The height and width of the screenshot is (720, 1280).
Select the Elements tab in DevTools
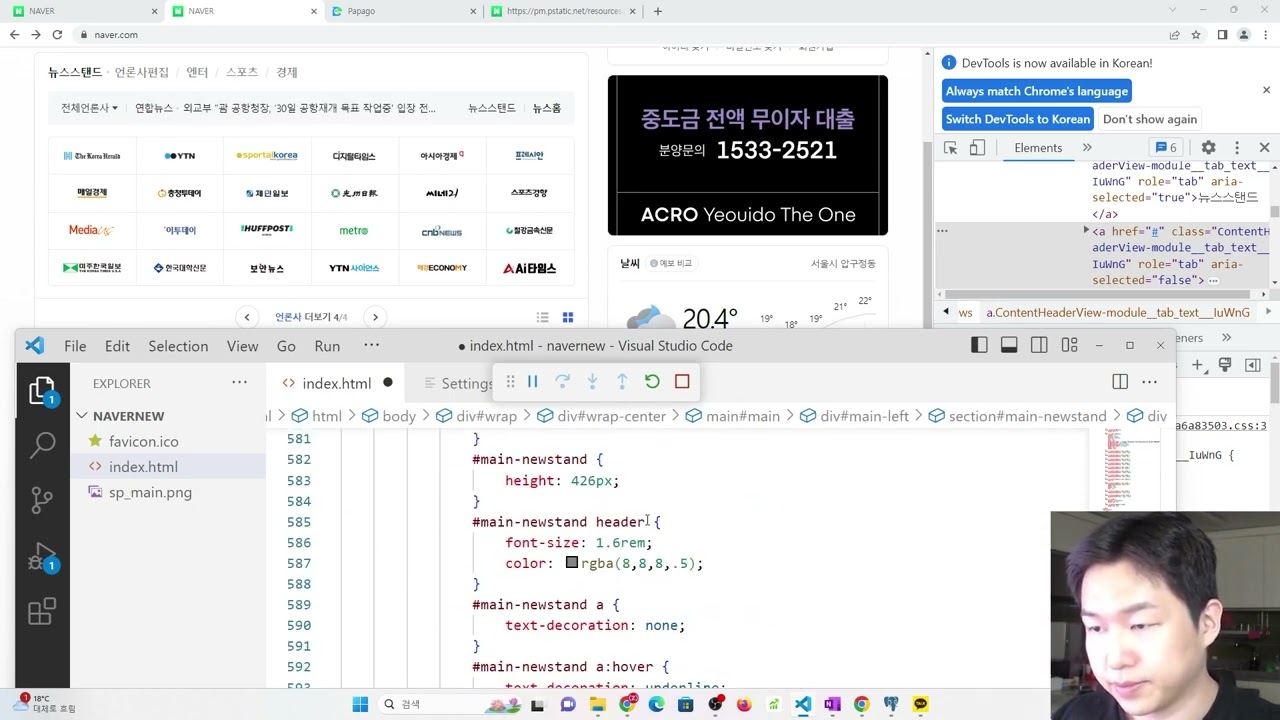coord(1038,148)
